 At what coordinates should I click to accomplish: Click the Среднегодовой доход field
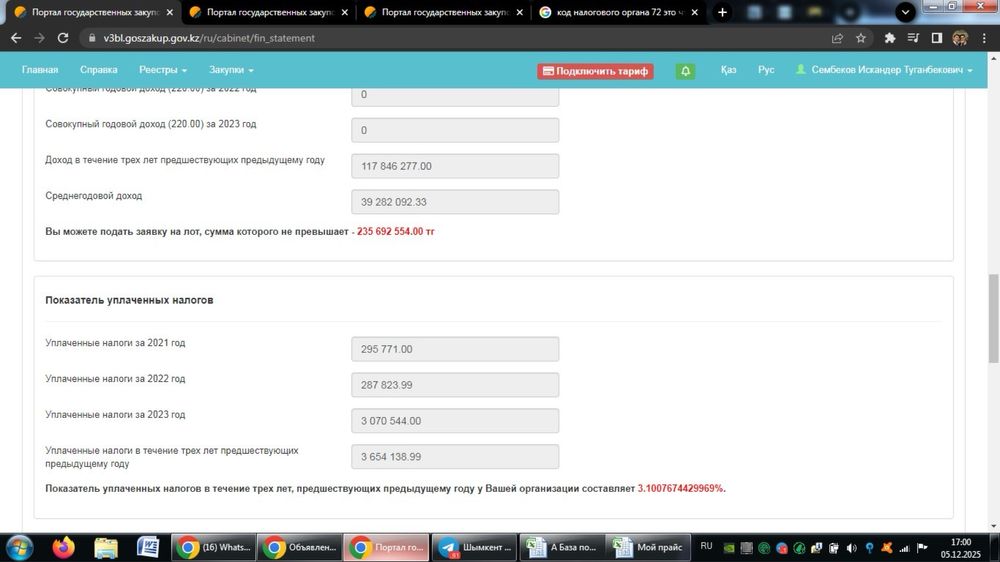click(x=455, y=202)
